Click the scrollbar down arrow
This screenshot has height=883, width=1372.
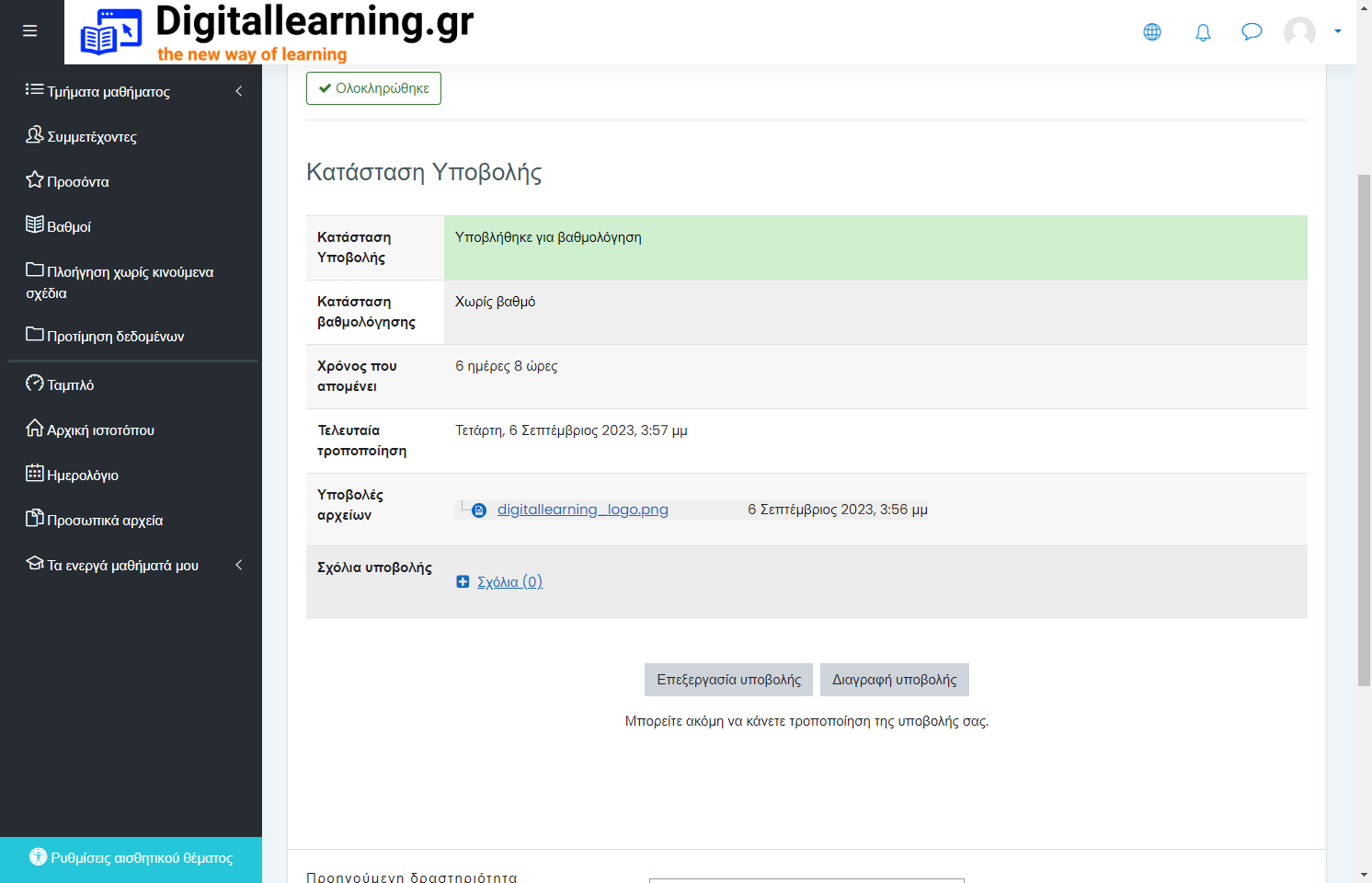click(1365, 875)
